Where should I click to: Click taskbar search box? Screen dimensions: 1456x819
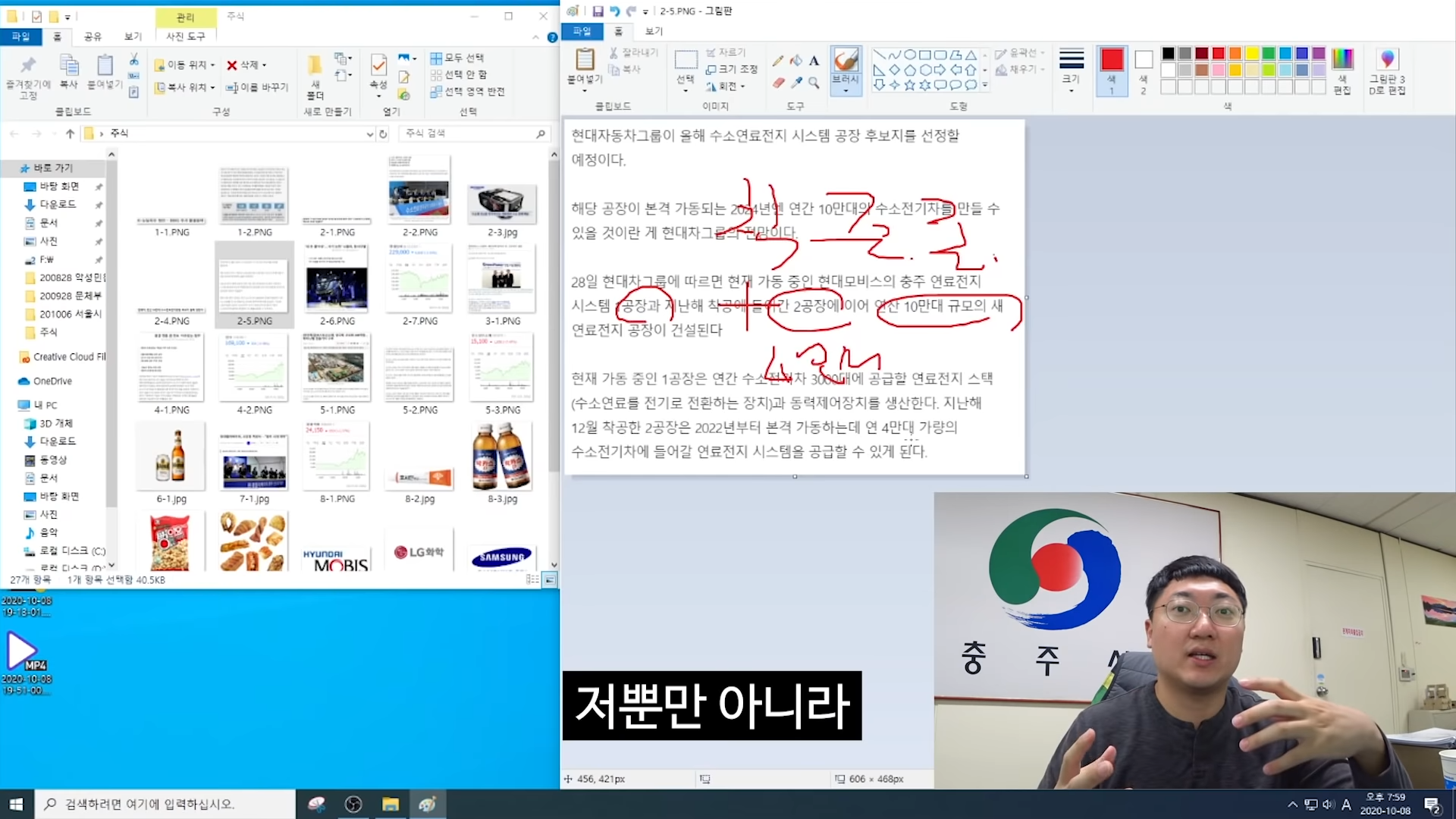point(165,804)
